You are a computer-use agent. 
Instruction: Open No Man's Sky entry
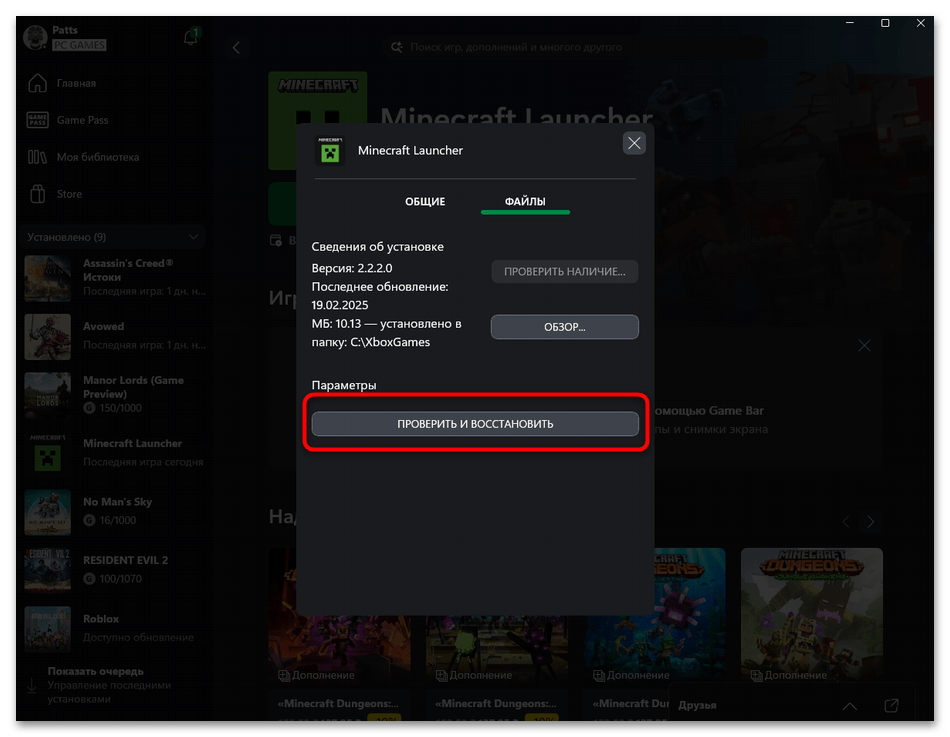(x=115, y=512)
